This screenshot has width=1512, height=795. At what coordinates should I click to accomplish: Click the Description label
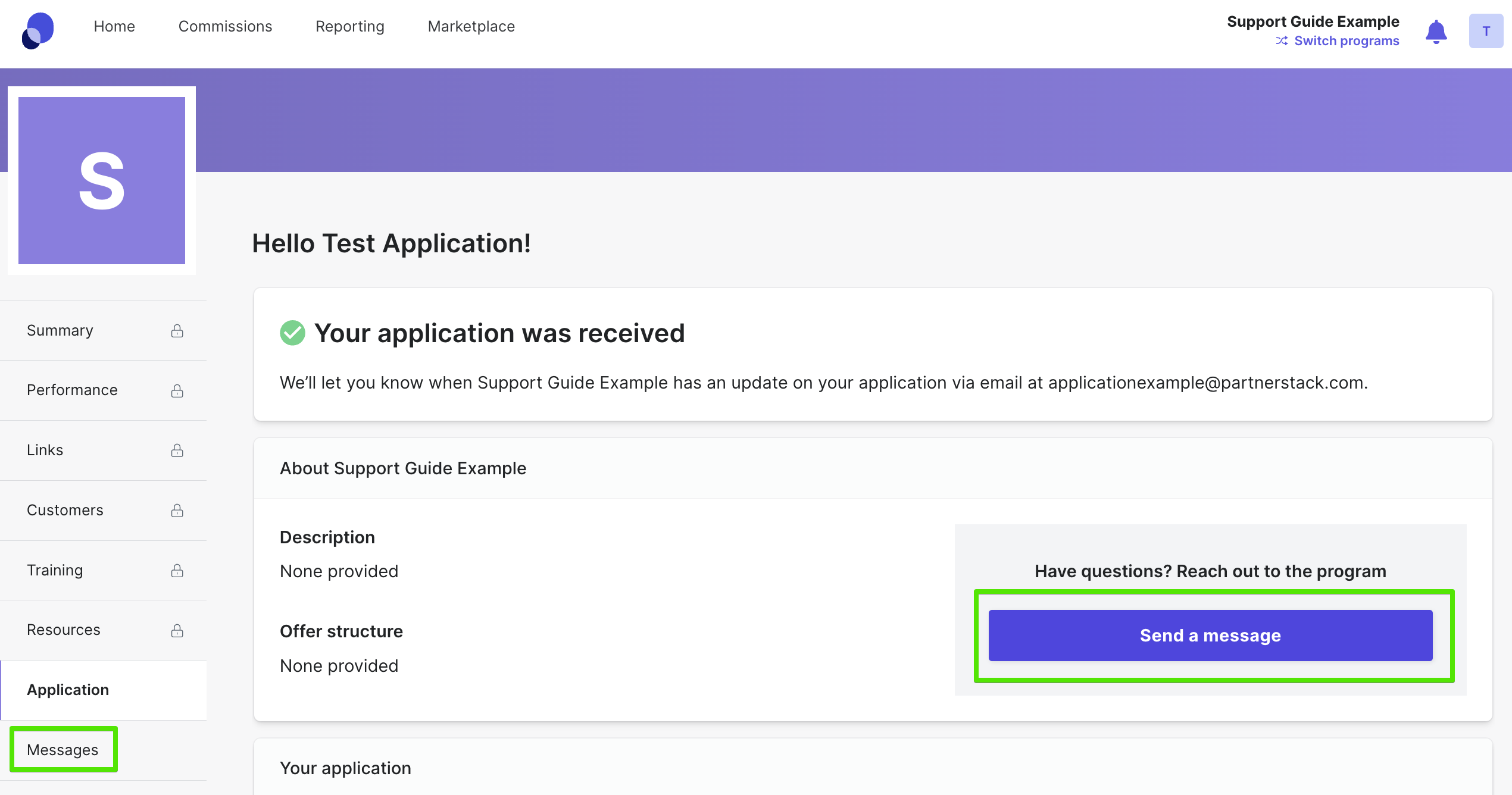(x=327, y=537)
